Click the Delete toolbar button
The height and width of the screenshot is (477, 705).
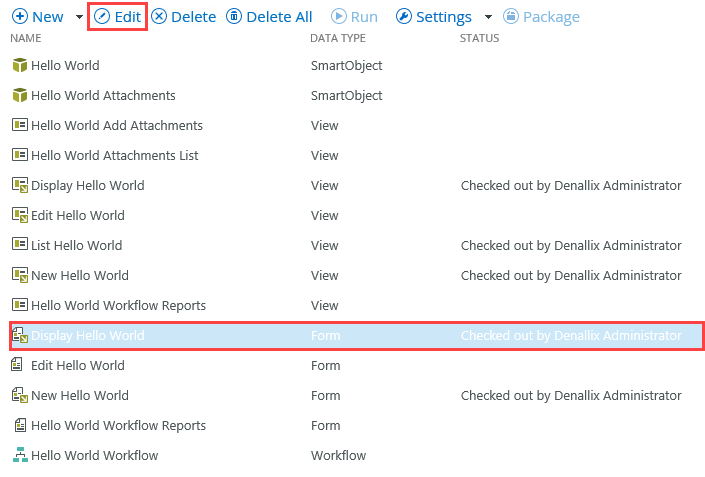click(183, 17)
